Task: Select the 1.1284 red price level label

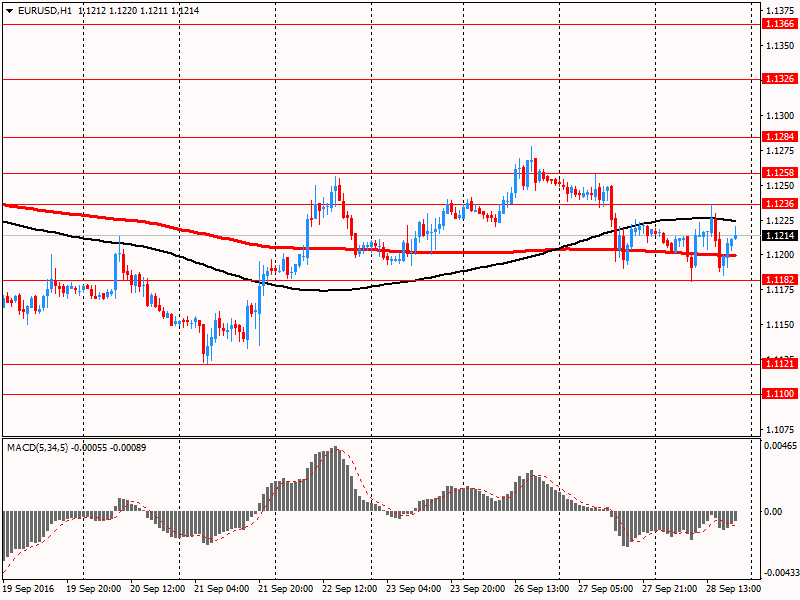Action: coord(779,137)
